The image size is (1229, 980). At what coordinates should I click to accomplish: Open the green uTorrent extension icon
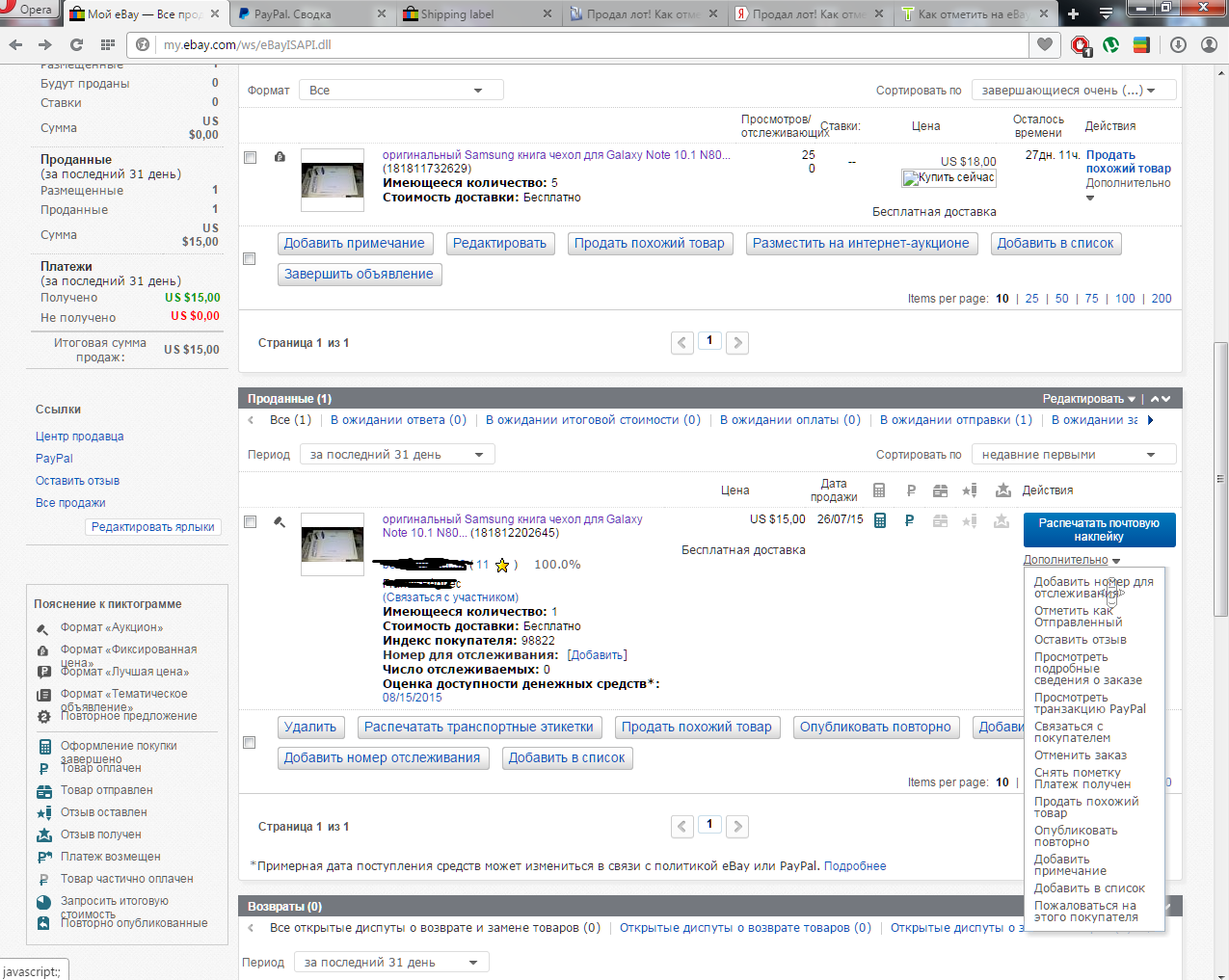[x=1110, y=44]
